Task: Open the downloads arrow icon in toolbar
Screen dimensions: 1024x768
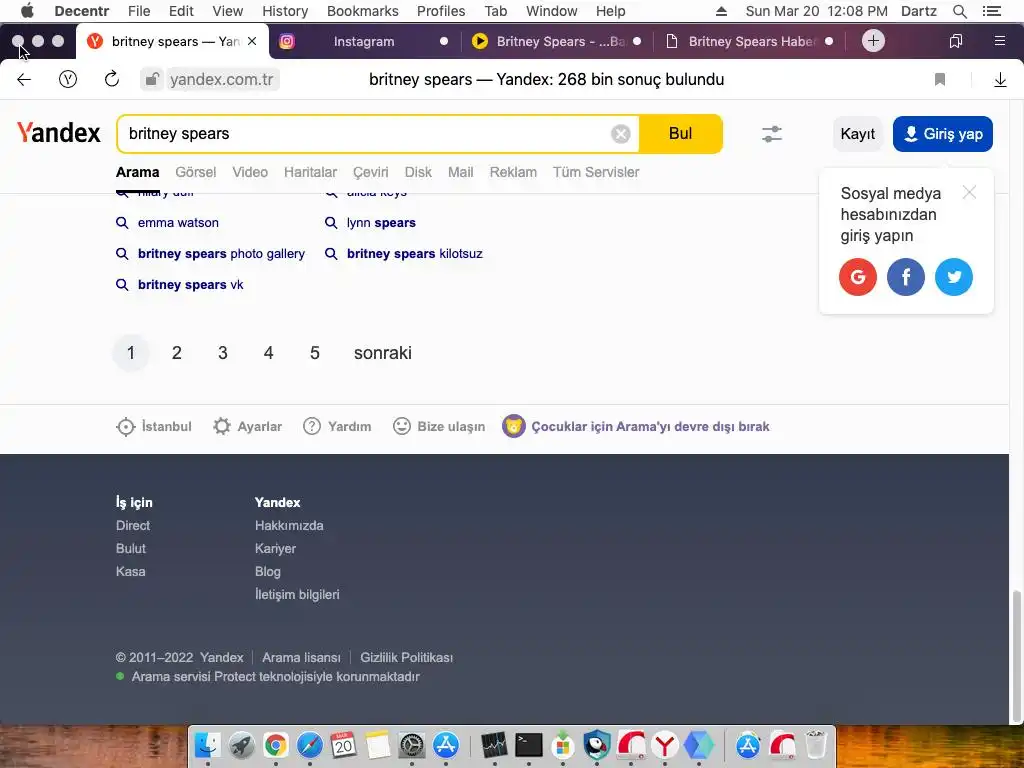Action: (1000, 80)
